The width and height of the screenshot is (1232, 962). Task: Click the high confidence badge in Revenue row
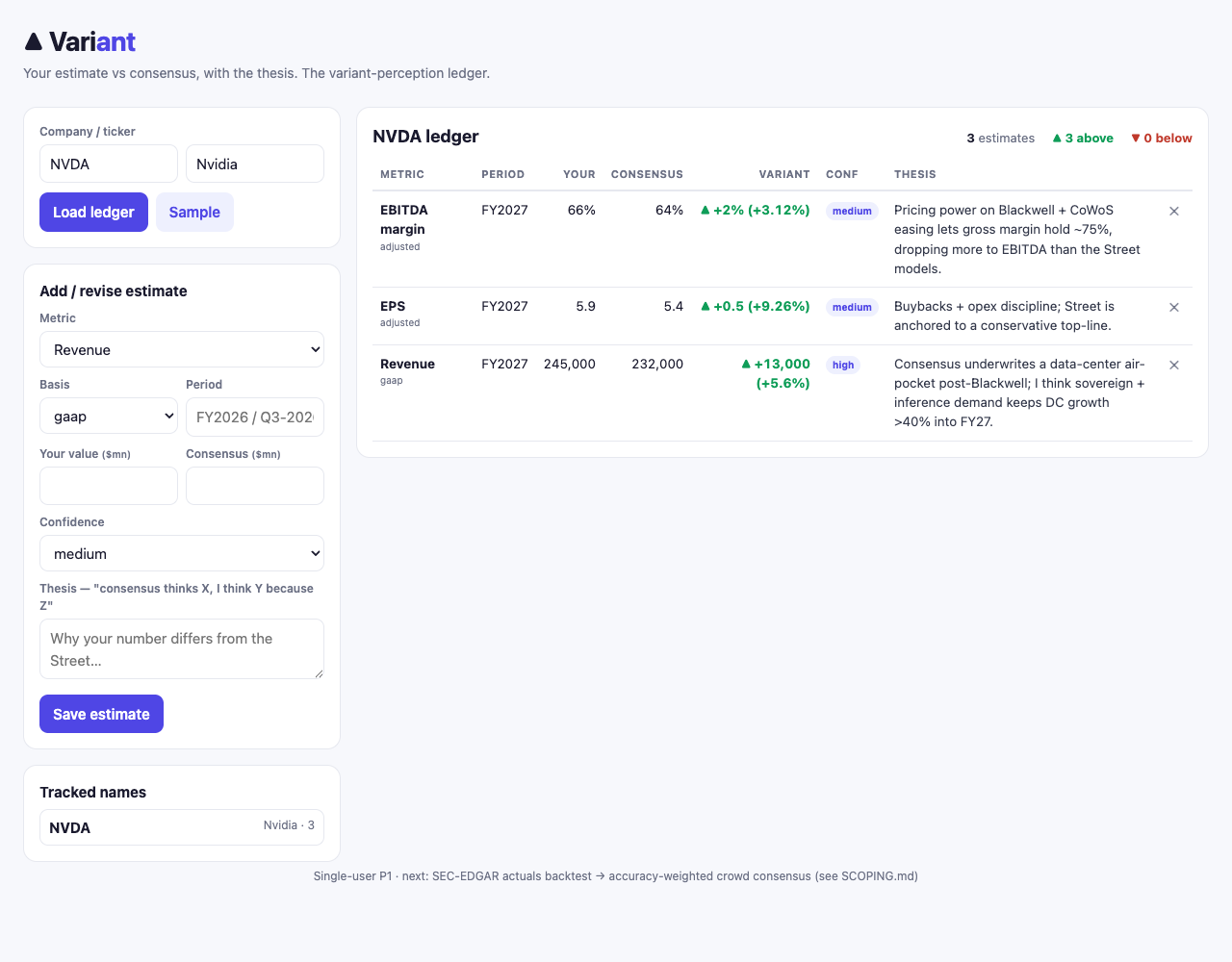843,365
